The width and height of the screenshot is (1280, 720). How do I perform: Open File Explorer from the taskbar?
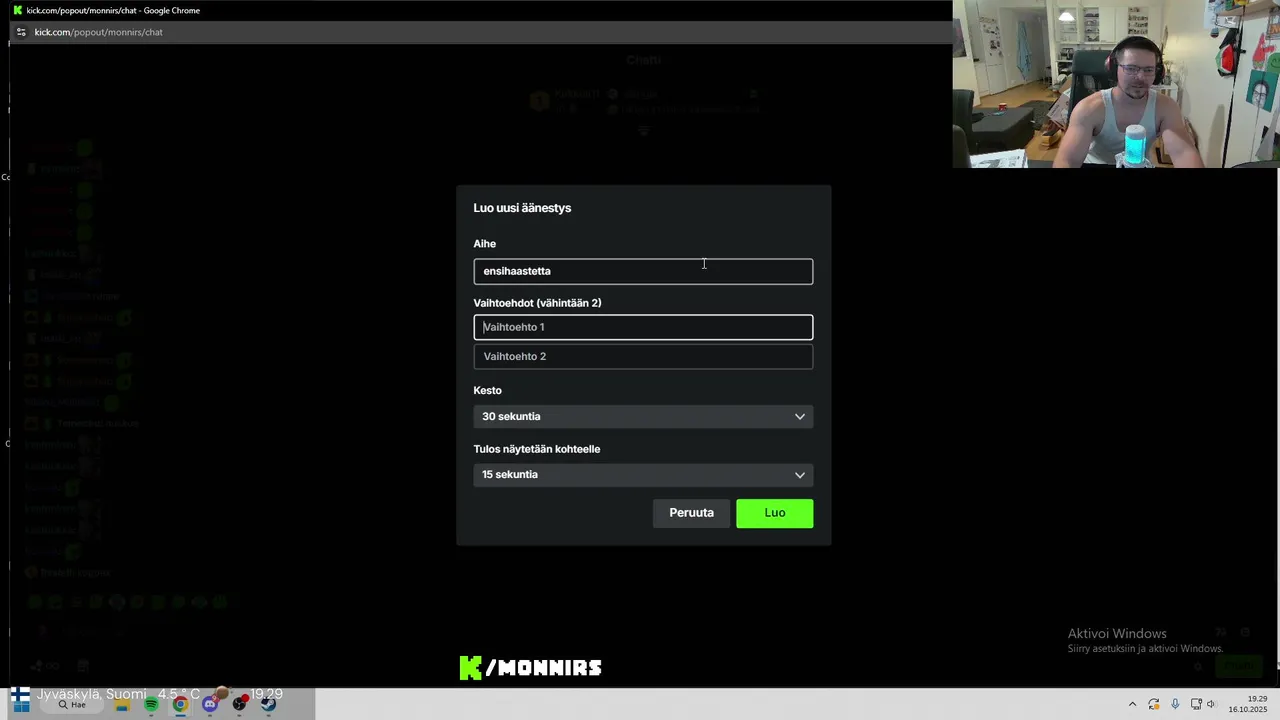pyautogui.click(x=122, y=704)
